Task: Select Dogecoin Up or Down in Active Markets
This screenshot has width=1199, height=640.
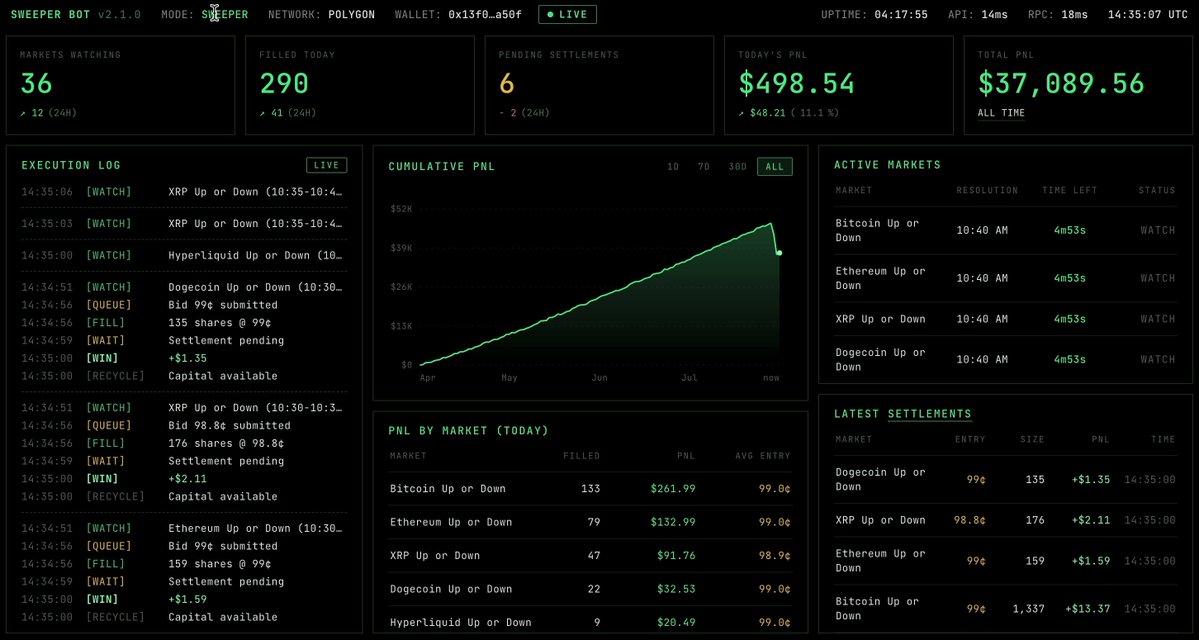Action: pos(1006,359)
